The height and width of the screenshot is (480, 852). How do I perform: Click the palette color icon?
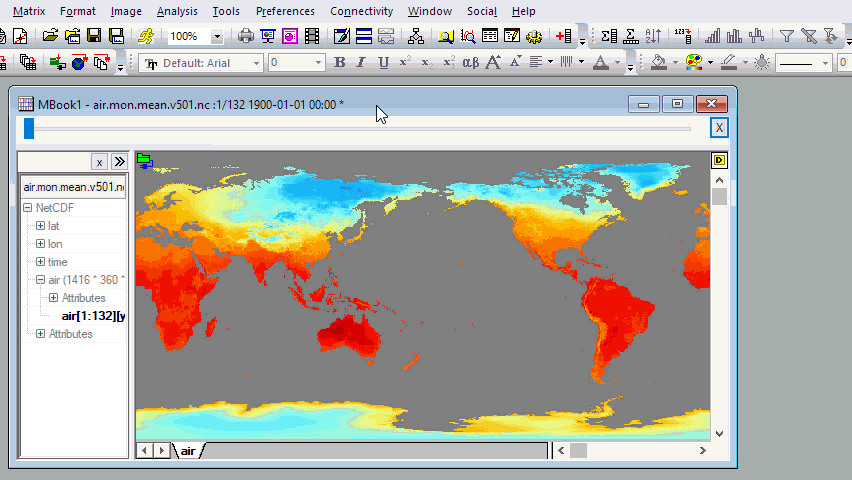(693, 62)
